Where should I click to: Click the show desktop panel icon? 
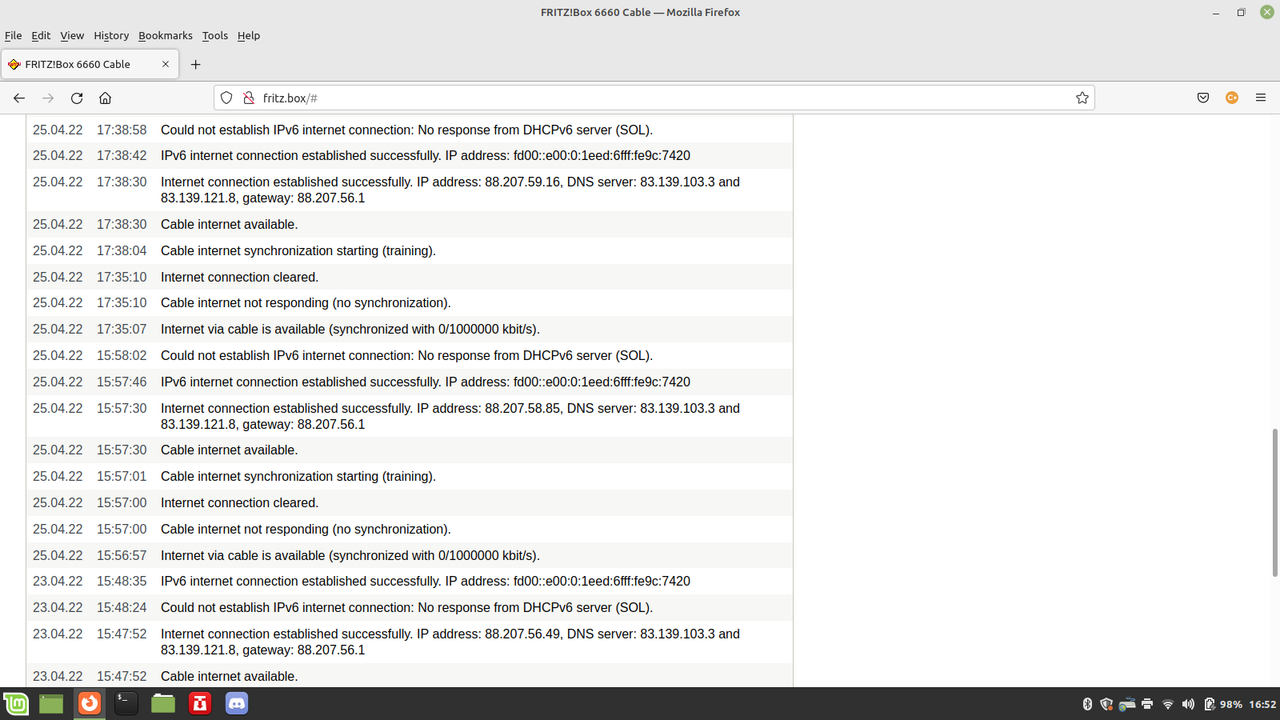pos(51,704)
